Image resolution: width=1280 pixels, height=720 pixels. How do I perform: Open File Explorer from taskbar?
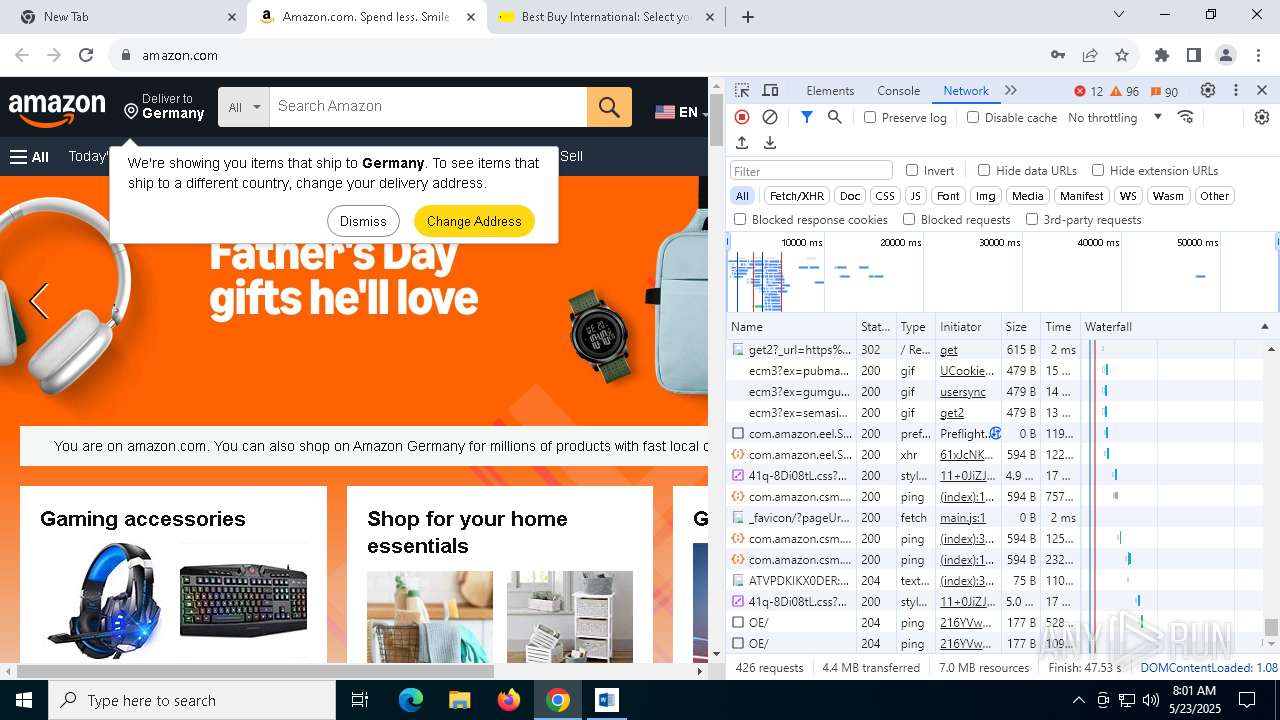click(x=460, y=700)
